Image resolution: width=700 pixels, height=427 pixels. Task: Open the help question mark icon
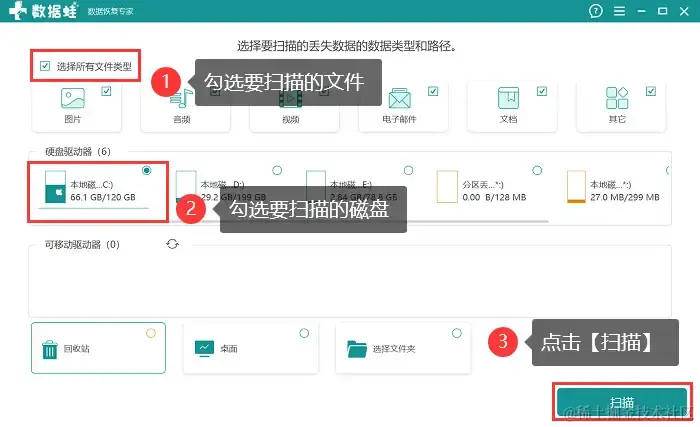click(x=596, y=11)
